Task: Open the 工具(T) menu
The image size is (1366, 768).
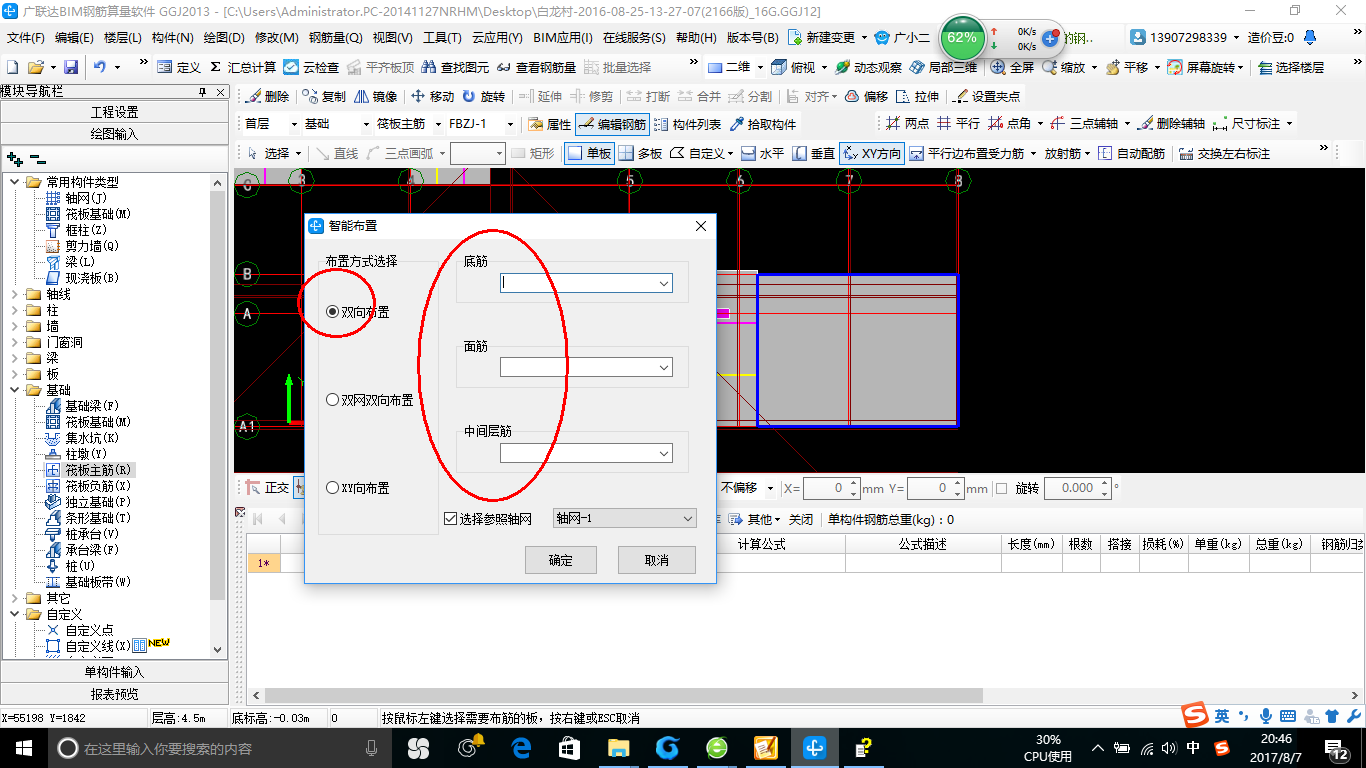Action: [442, 38]
